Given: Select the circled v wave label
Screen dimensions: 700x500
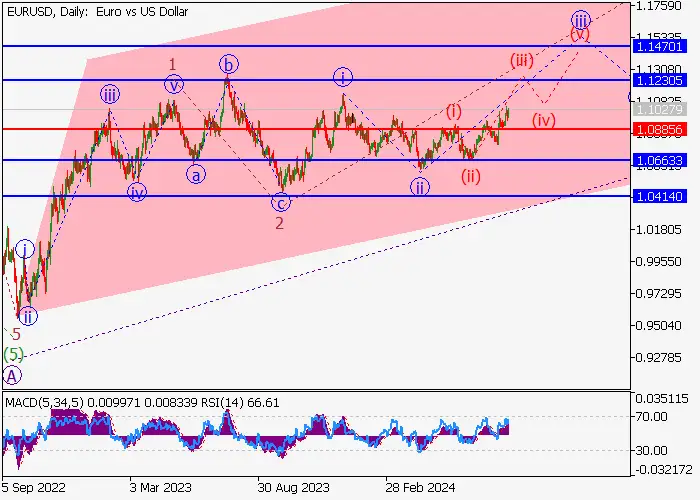Looking at the screenshot, I should (174, 84).
